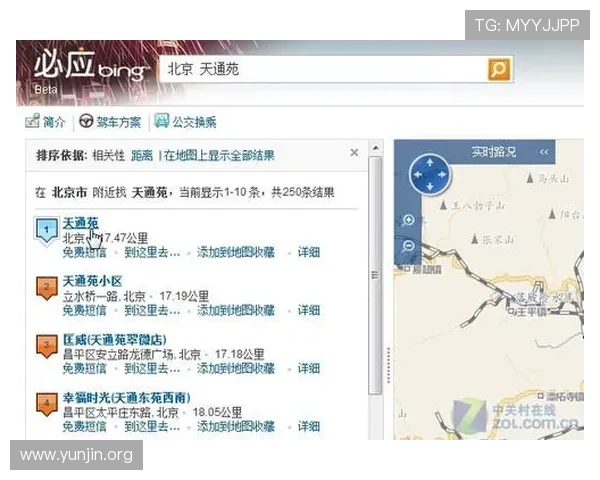
Task: Pan map left with compass arrow
Action: [417, 175]
